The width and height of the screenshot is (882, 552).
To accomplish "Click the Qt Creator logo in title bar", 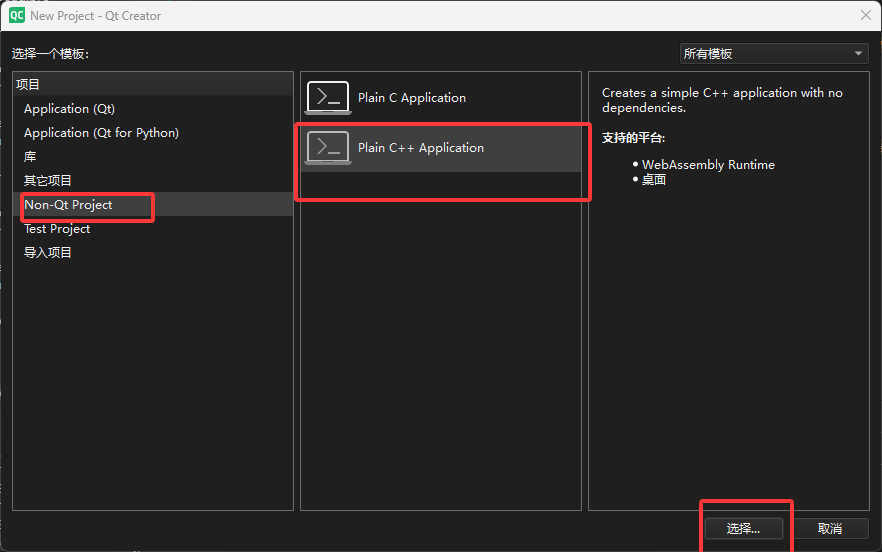I will click(17, 15).
